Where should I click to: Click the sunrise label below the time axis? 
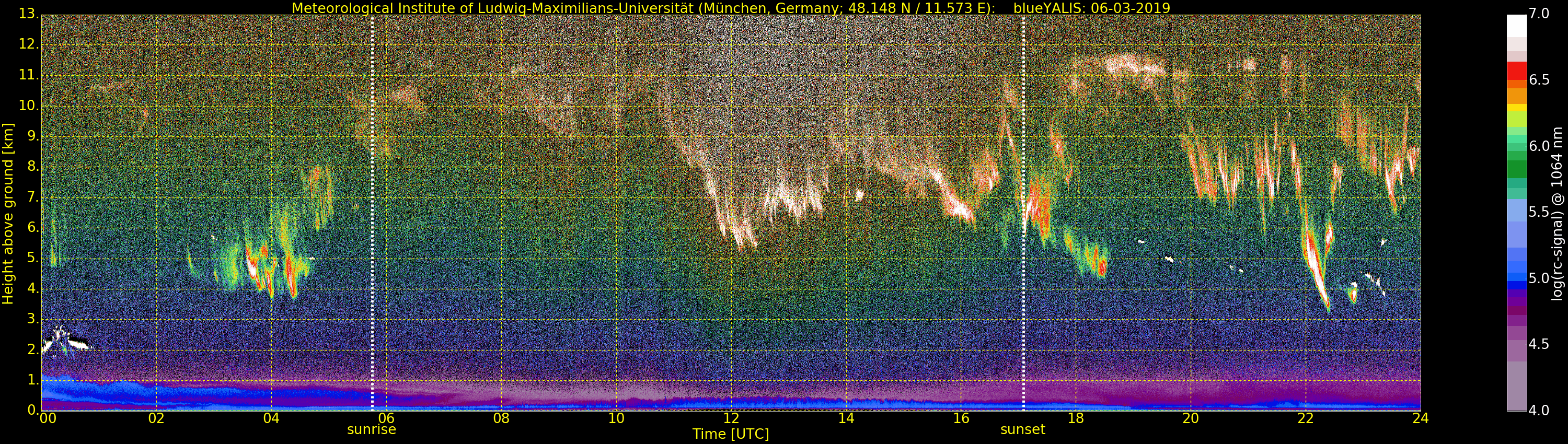pos(371,429)
